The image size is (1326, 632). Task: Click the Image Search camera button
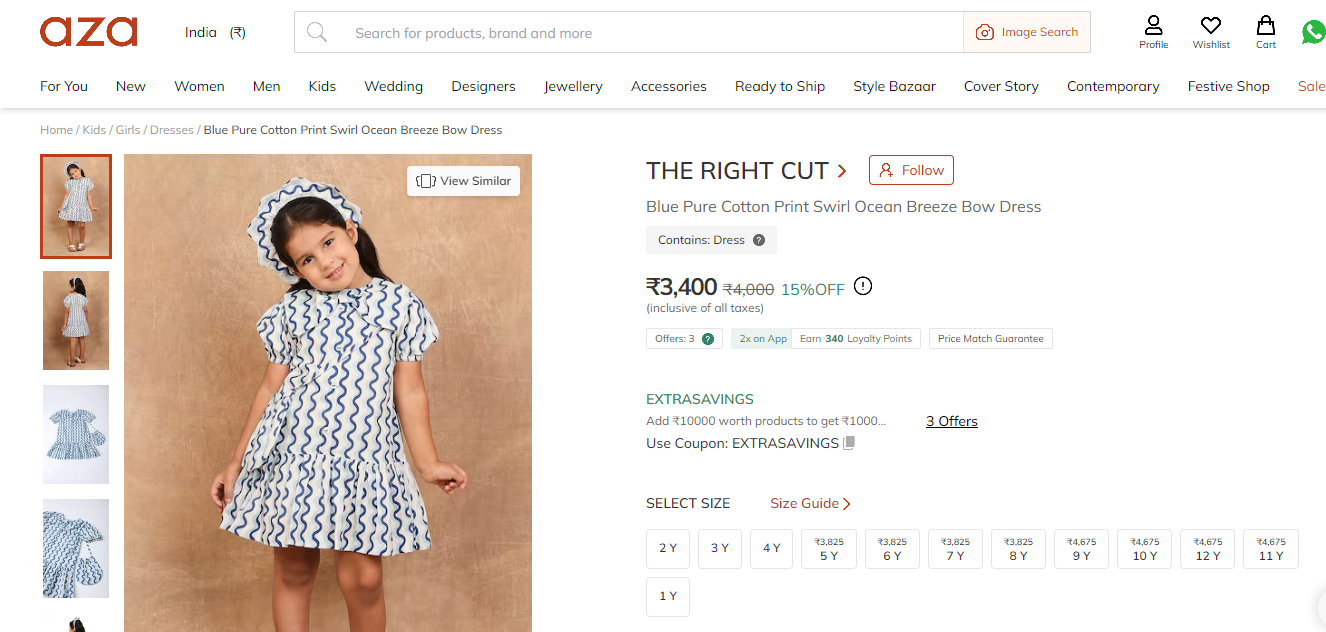coord(1027,32)
